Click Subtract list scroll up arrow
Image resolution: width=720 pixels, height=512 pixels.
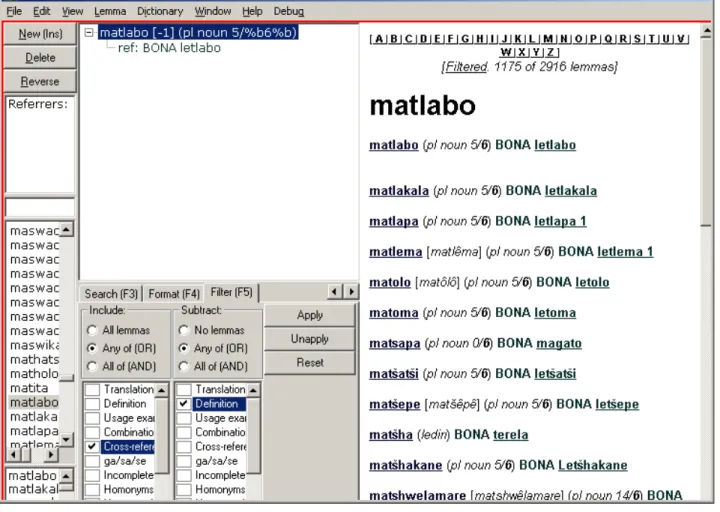click(x=253, y=390)
